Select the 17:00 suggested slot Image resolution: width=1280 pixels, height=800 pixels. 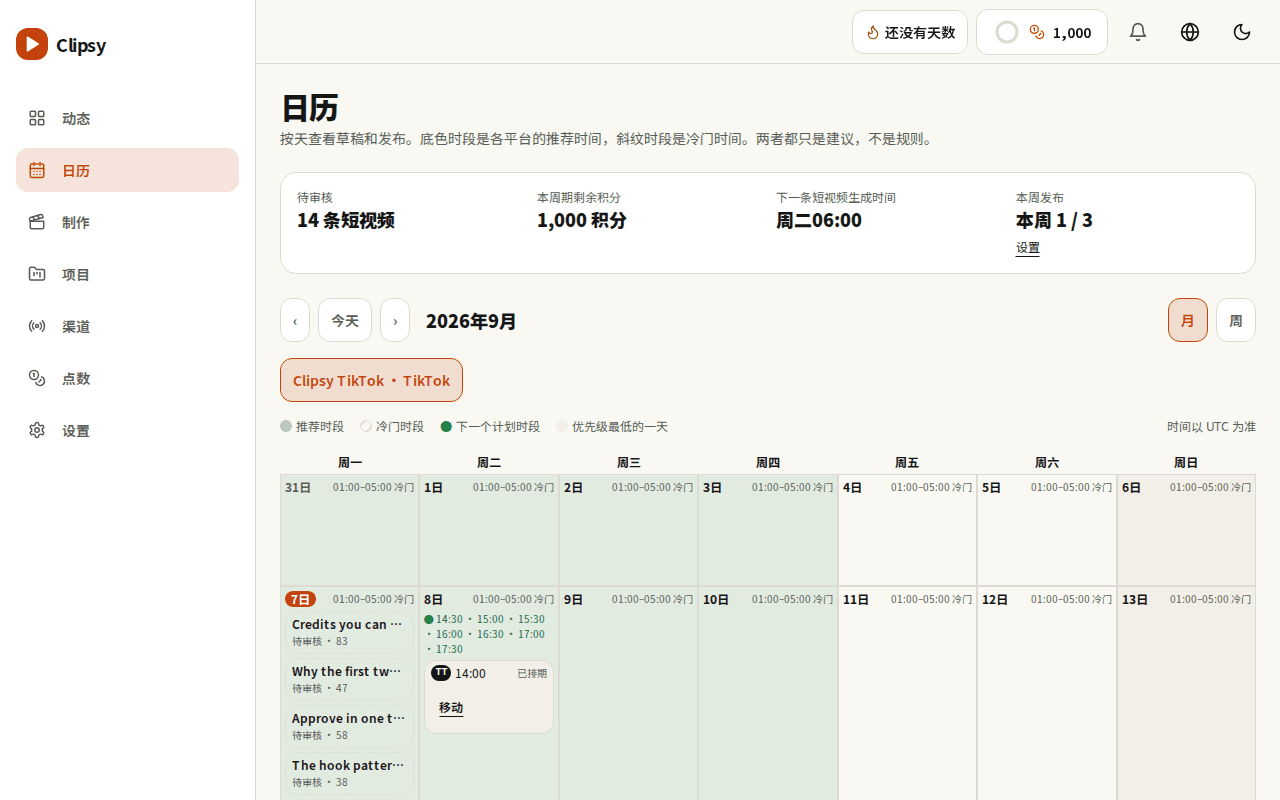531,634
